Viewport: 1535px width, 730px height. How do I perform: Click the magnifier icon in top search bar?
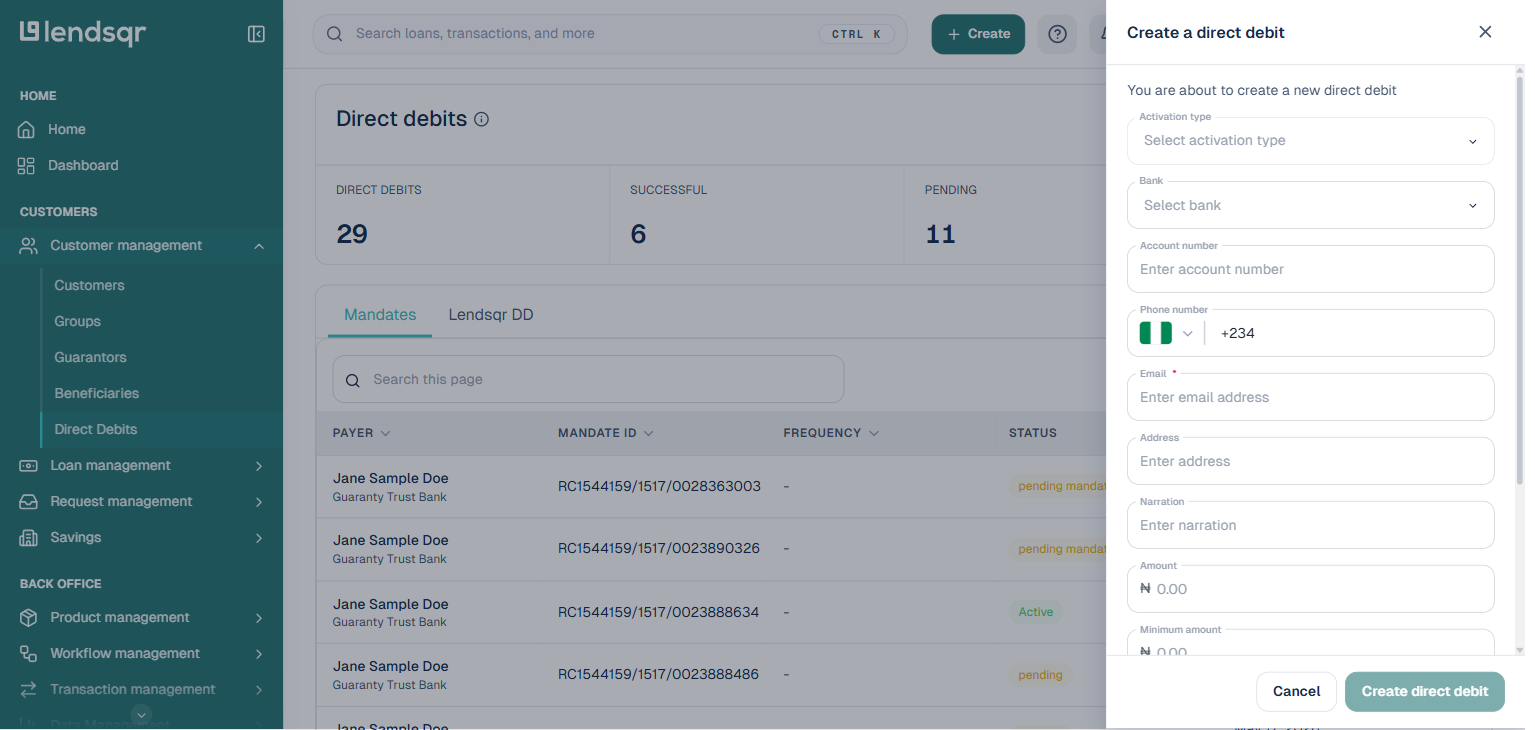click(x=335, y=34)
